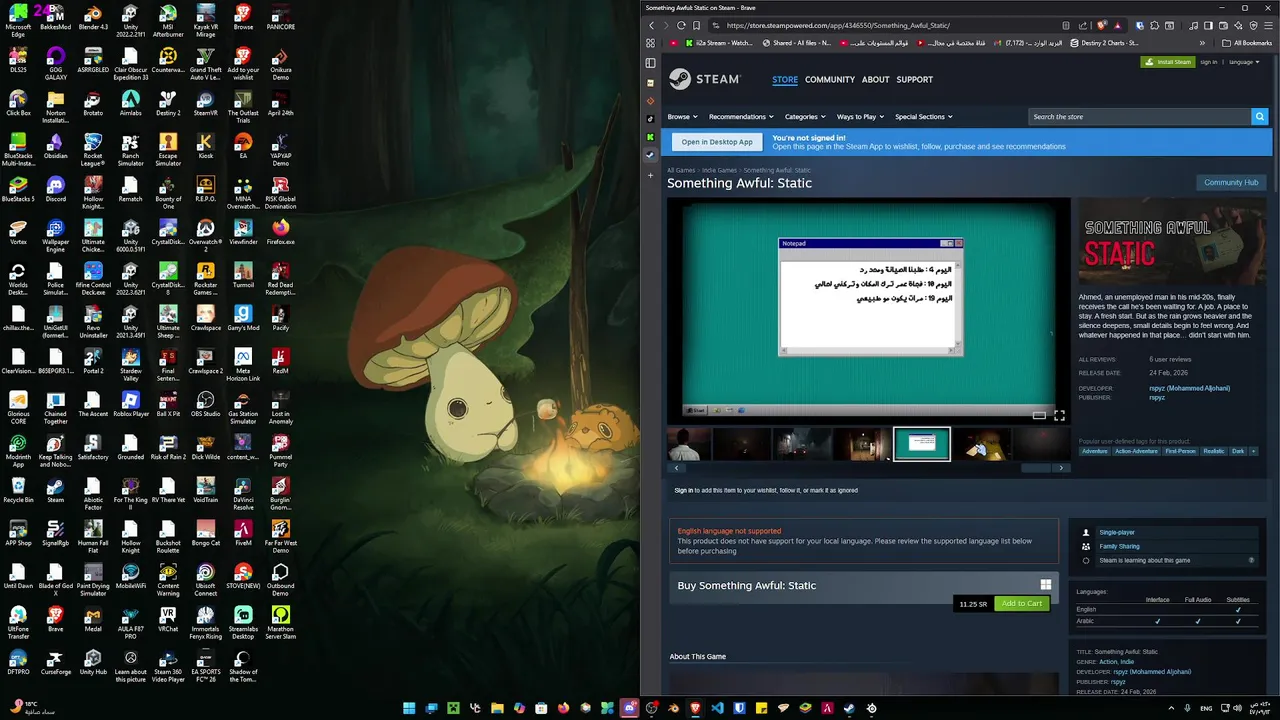Open the ABOUT tab
This screenshot has width=1280, height=720.
click(875, 79)
